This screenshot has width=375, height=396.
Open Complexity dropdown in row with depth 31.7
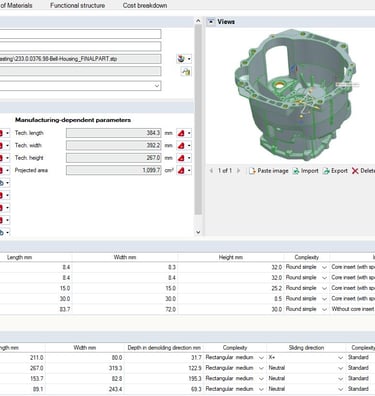coord(261,358)
